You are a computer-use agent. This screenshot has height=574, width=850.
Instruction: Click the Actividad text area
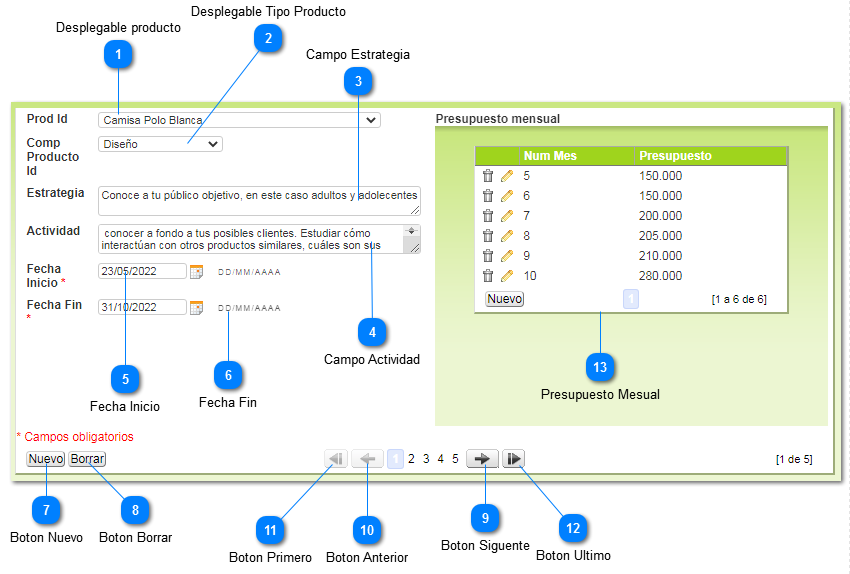259,239
